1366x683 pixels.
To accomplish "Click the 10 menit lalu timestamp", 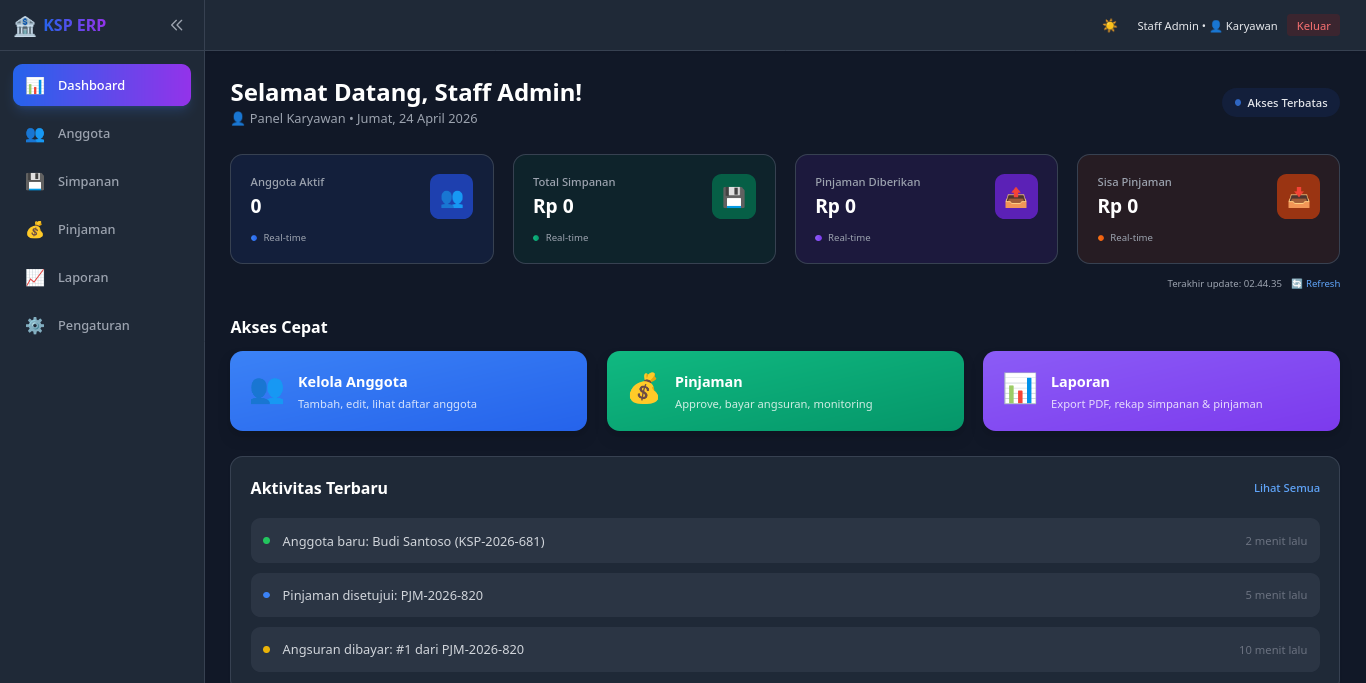I will tap(1273, 650).
